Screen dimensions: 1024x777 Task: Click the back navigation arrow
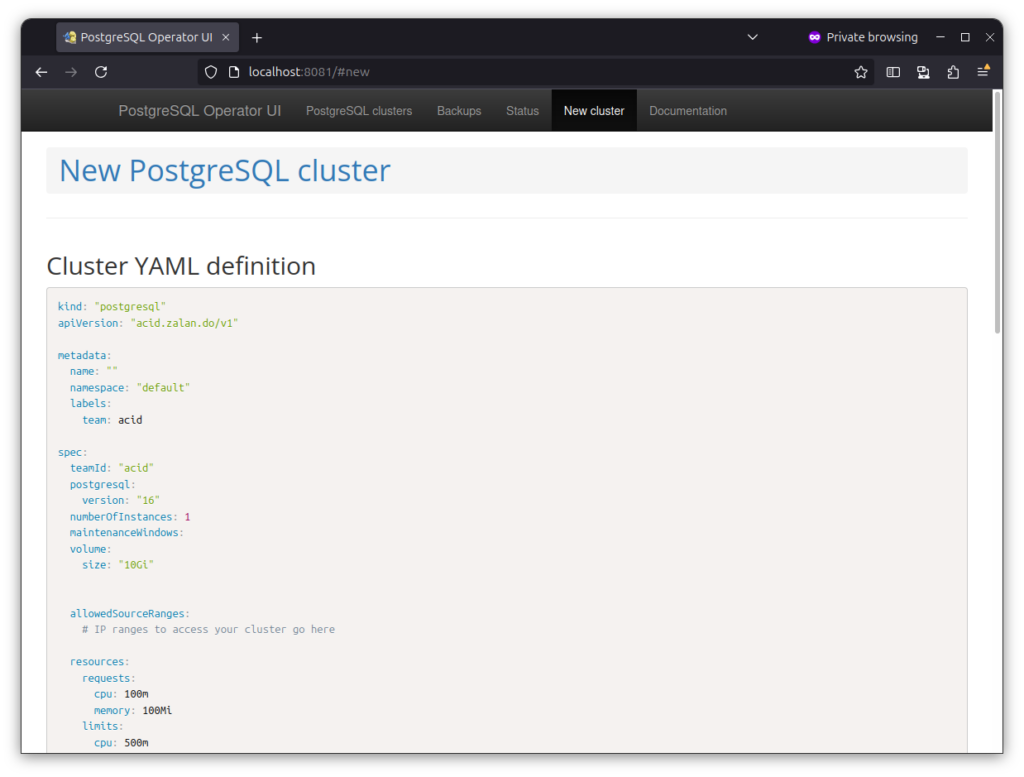coord(40,71)
